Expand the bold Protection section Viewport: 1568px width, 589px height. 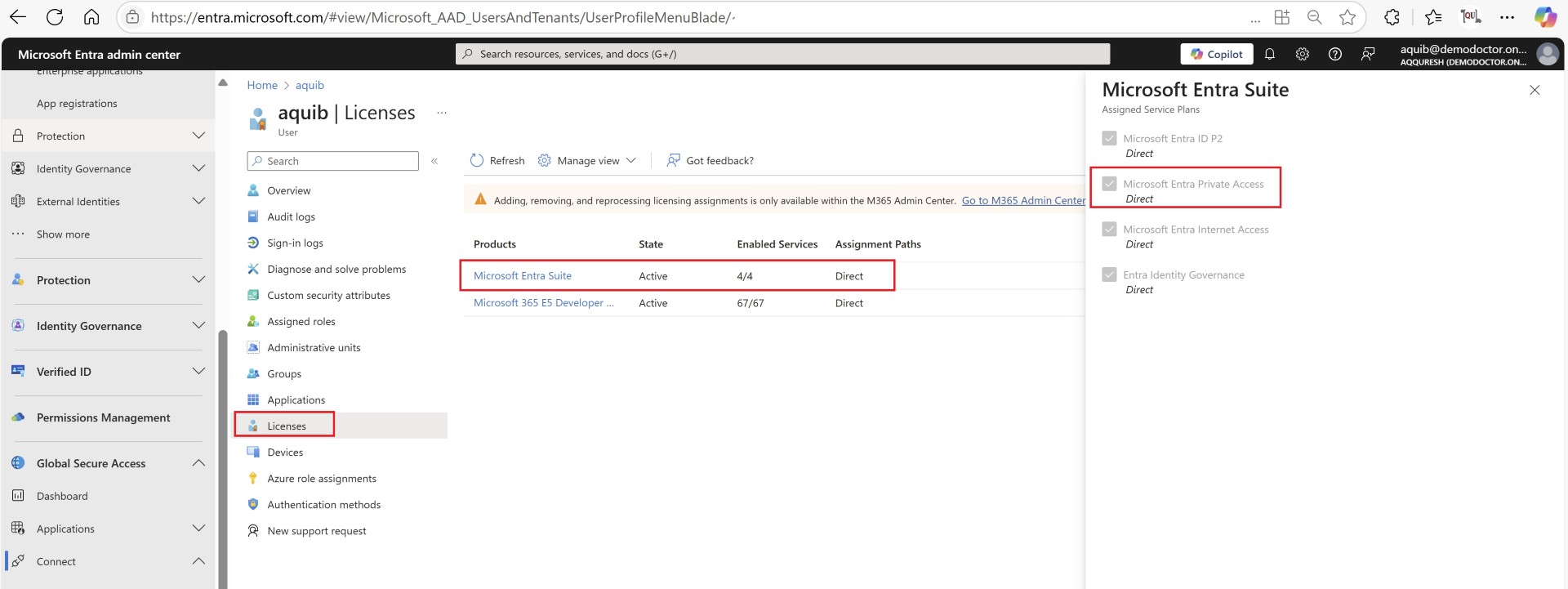pyautogui.click(x=198, y=279)
